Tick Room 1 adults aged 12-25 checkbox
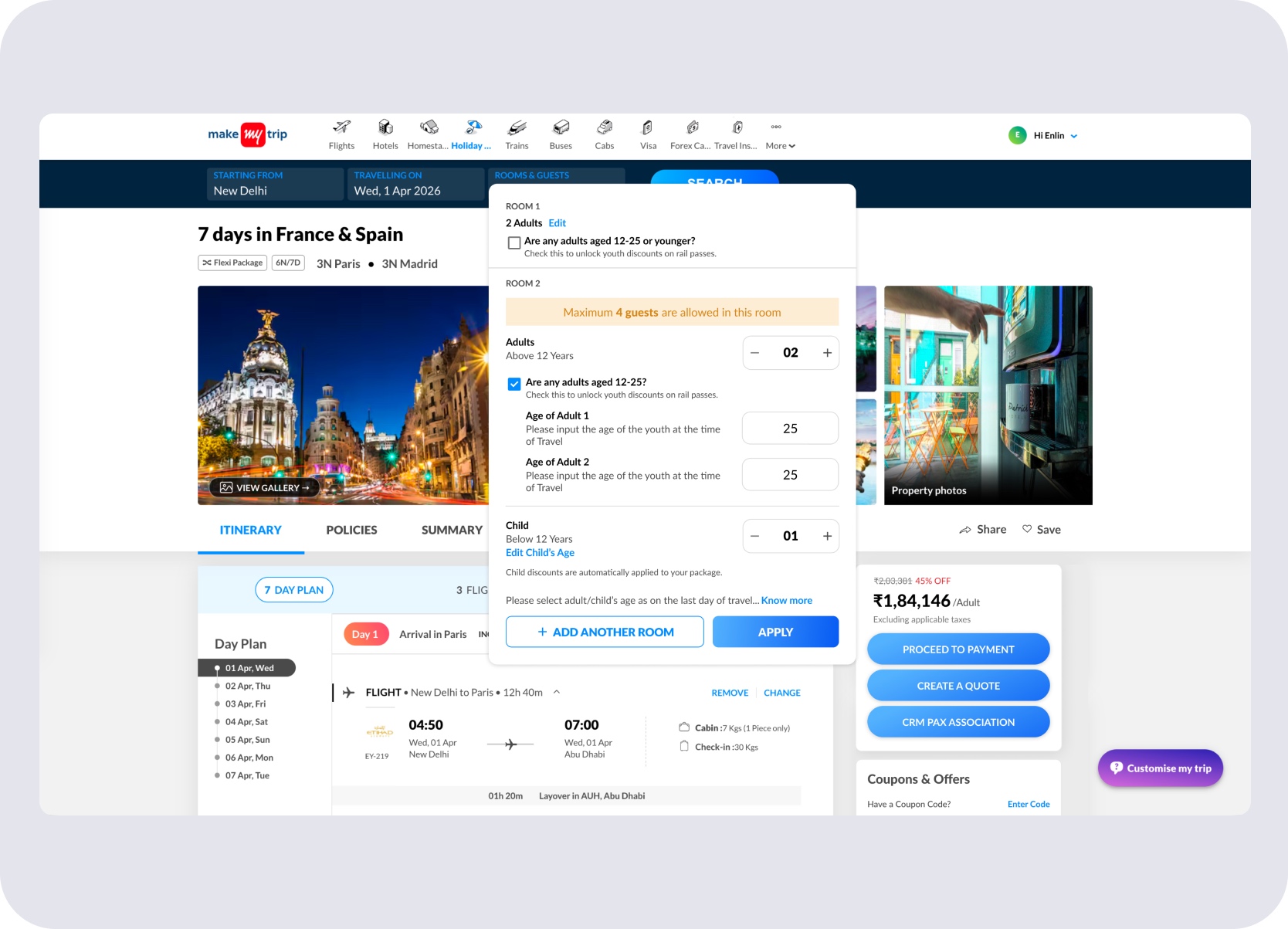 514,242
